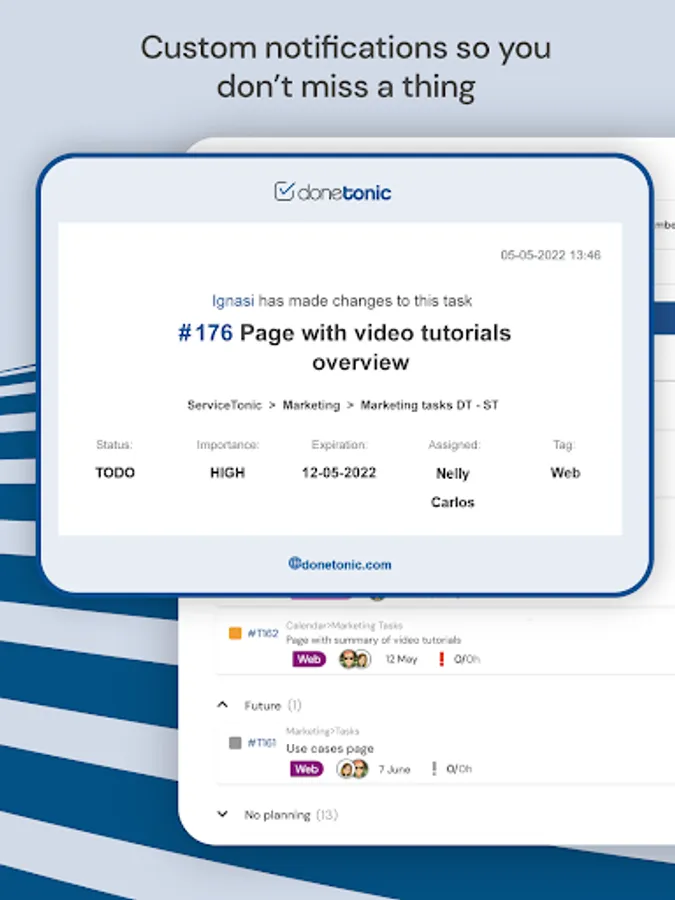Image resolution: width=675 pixels, height=900 pixels.
Task: Click the 7 June due date
Action: tap(394, 769)
